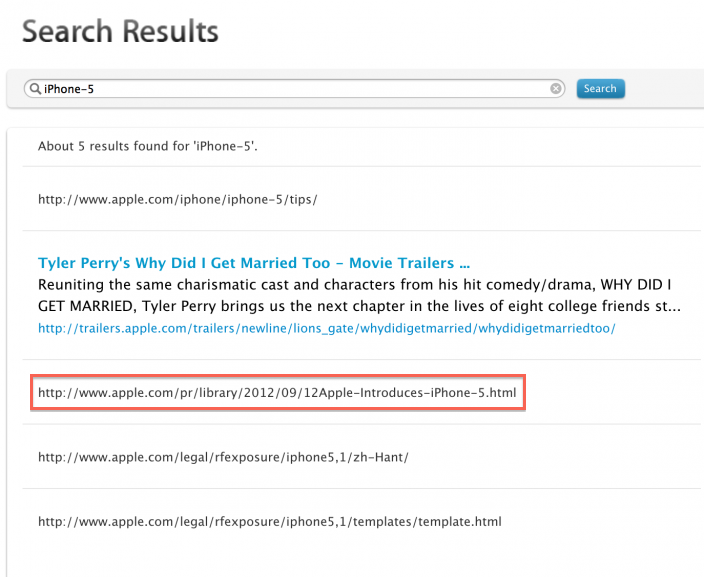
Task: Select the rfexposure iphone5,1 zh-Hant result
Action: [x=223, y=457]
